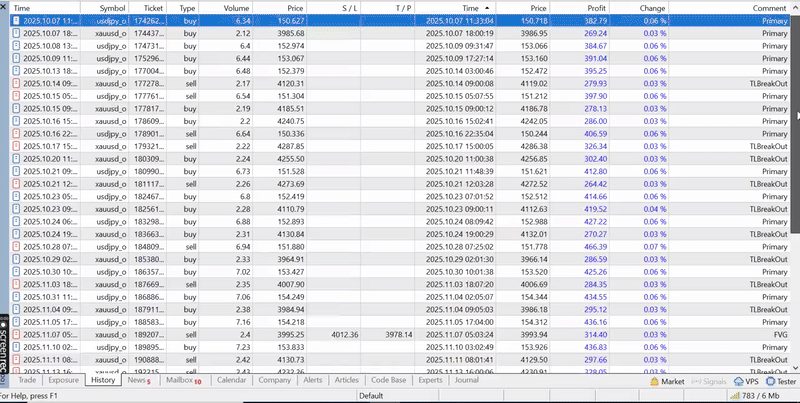
Task: Click the buy icon of ticket 175296 row
Action: [16, 58]
